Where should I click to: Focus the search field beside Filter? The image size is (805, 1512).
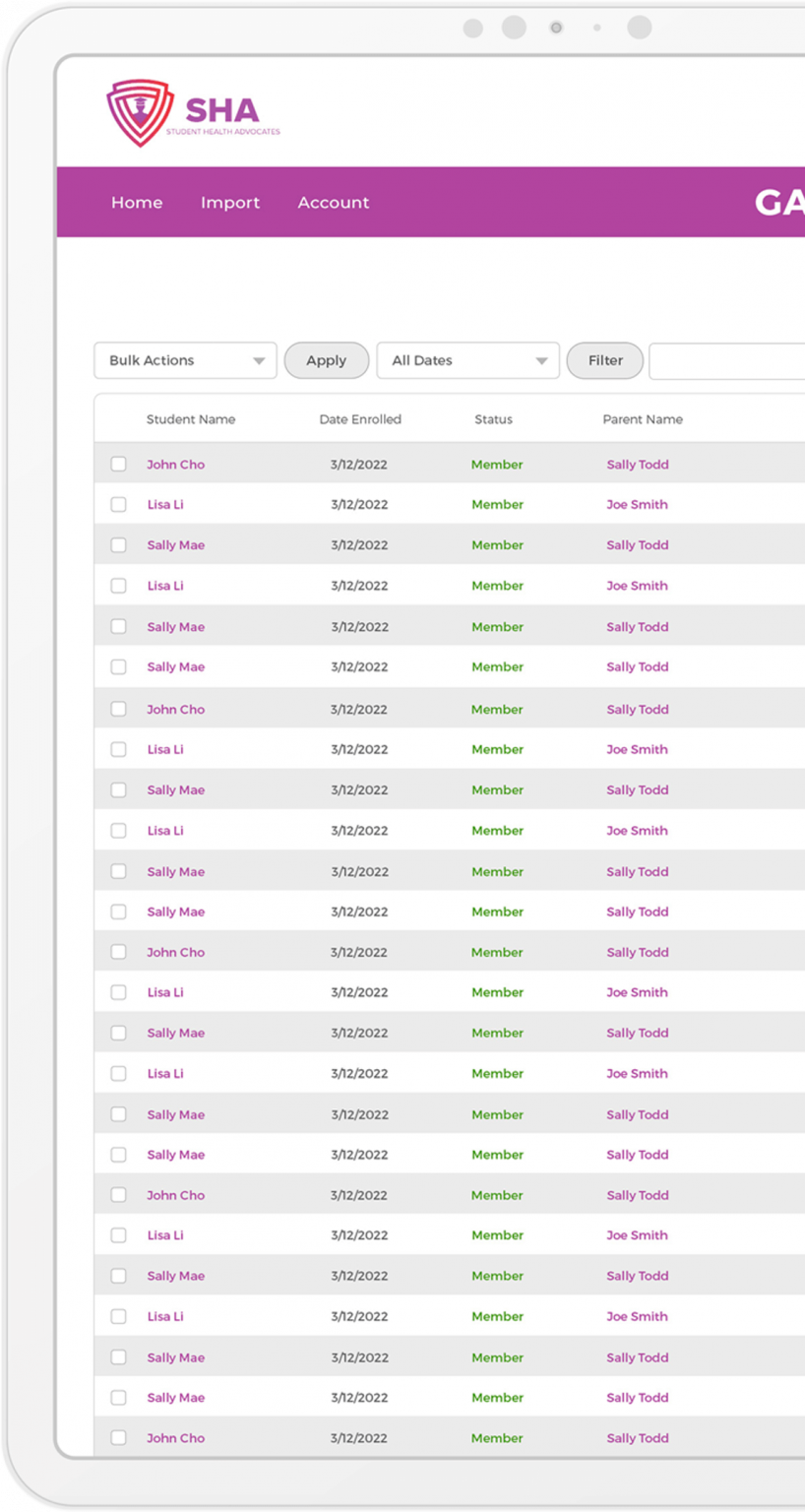click(x=728, y=361)
